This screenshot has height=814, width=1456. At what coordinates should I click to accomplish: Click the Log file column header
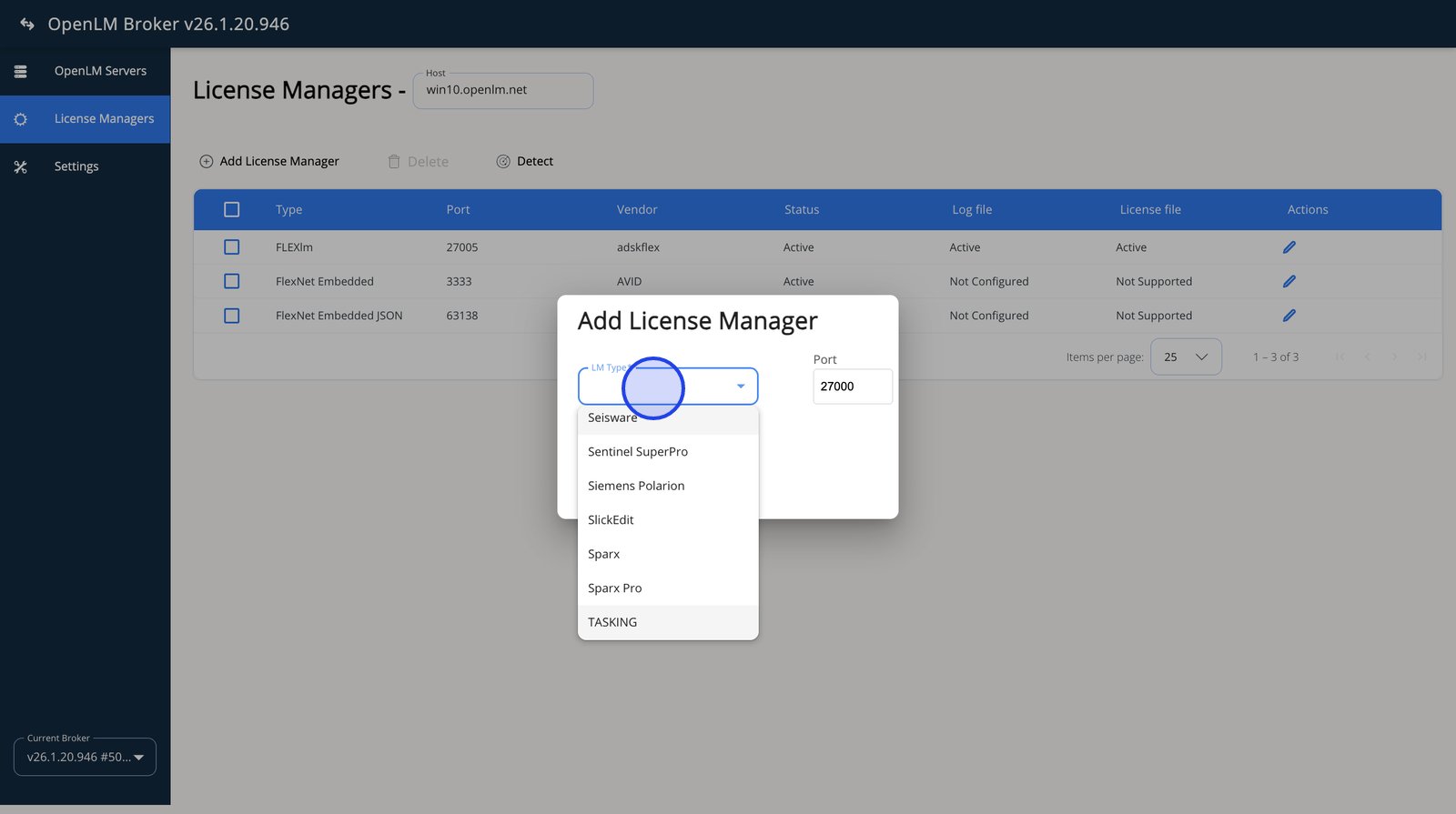[972, 209]
